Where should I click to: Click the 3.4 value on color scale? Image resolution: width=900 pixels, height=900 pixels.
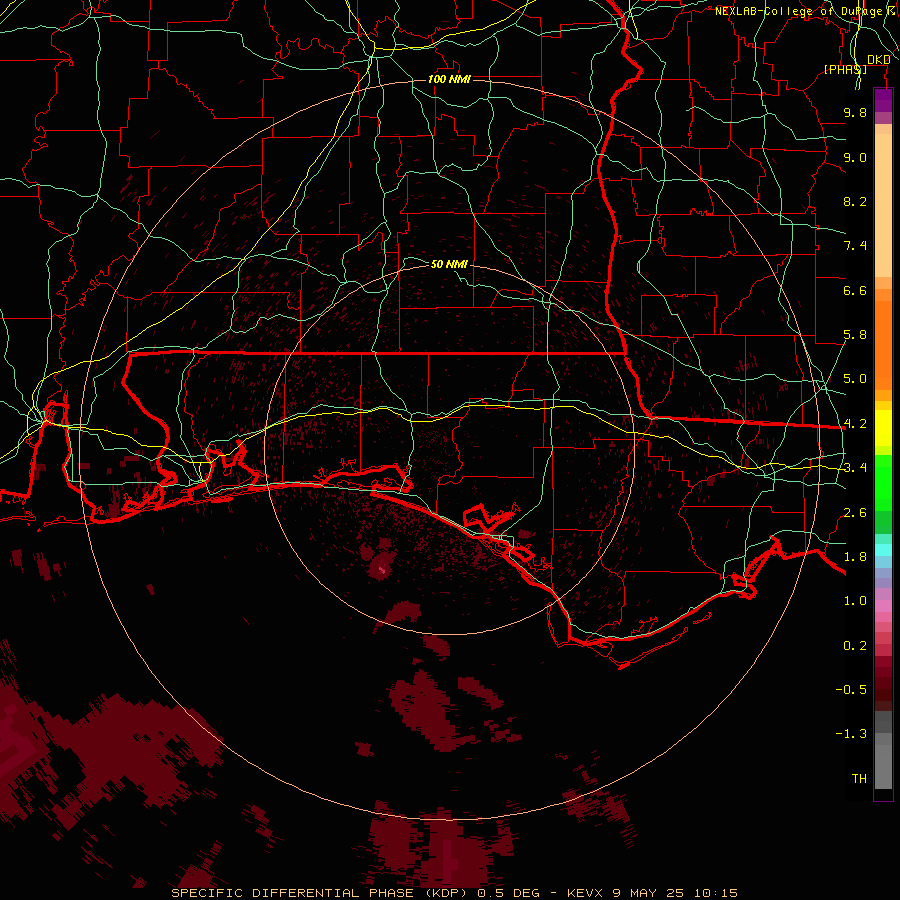[855, 468]
